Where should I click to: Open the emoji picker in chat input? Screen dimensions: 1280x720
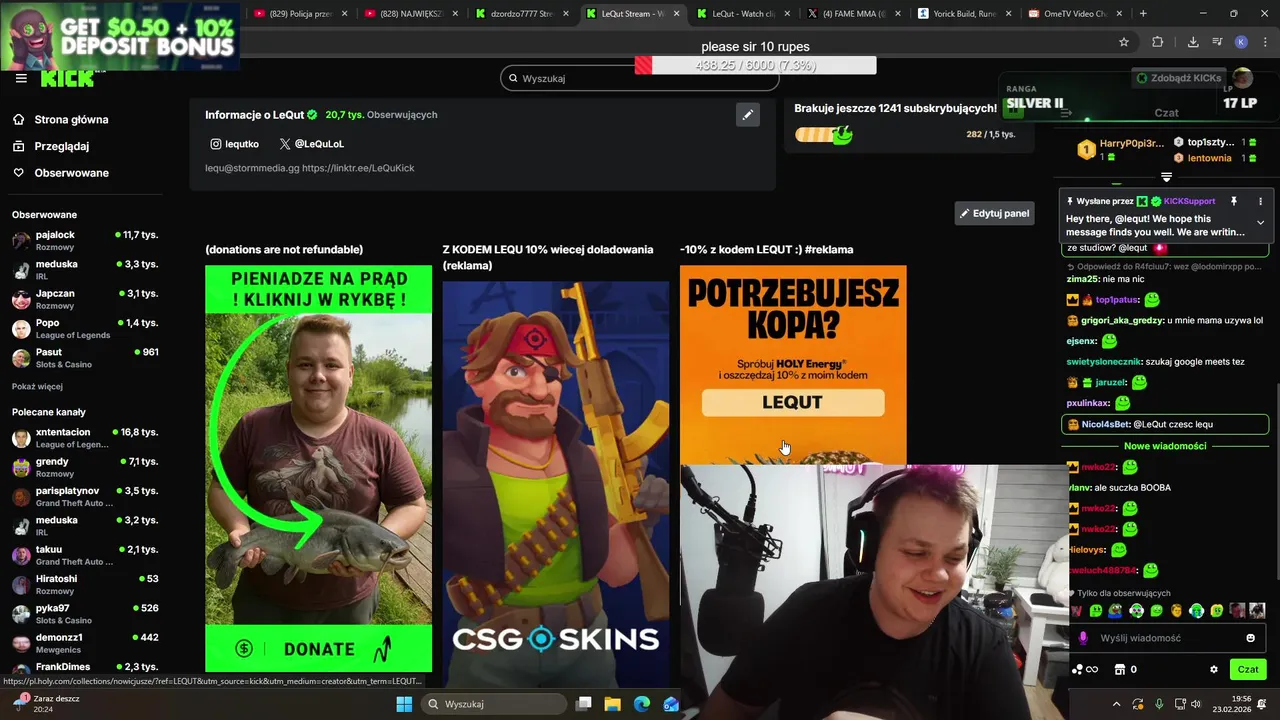[1250, 638]
